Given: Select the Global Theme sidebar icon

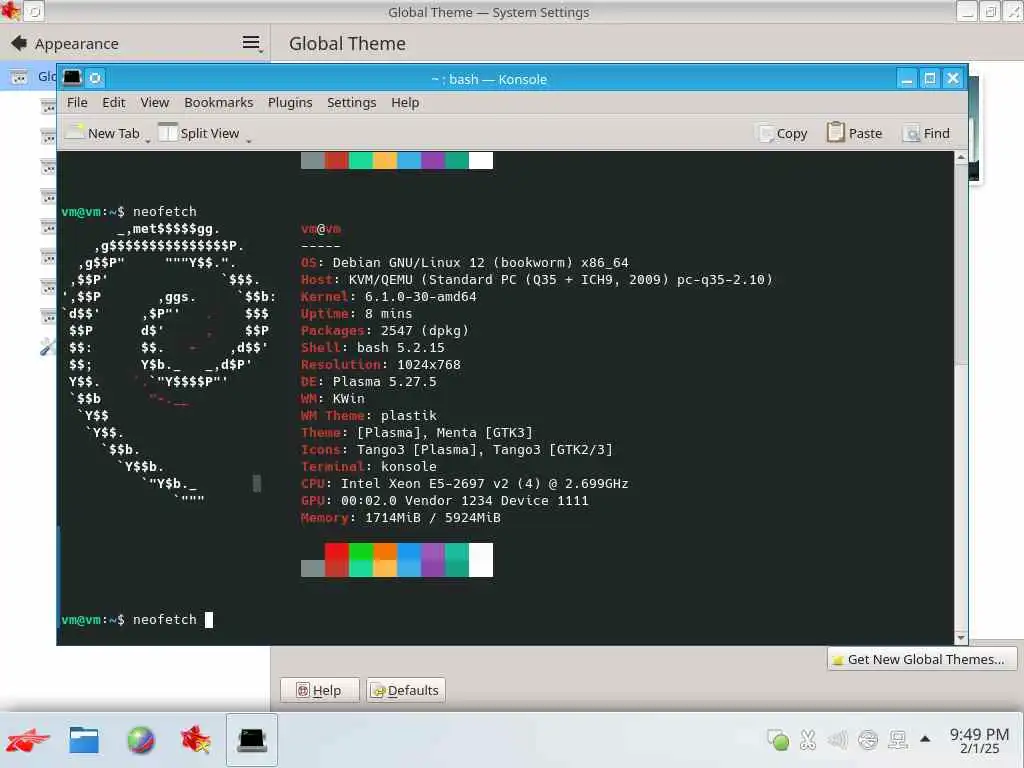Looking at the screenshot, I should coord(19,77).
